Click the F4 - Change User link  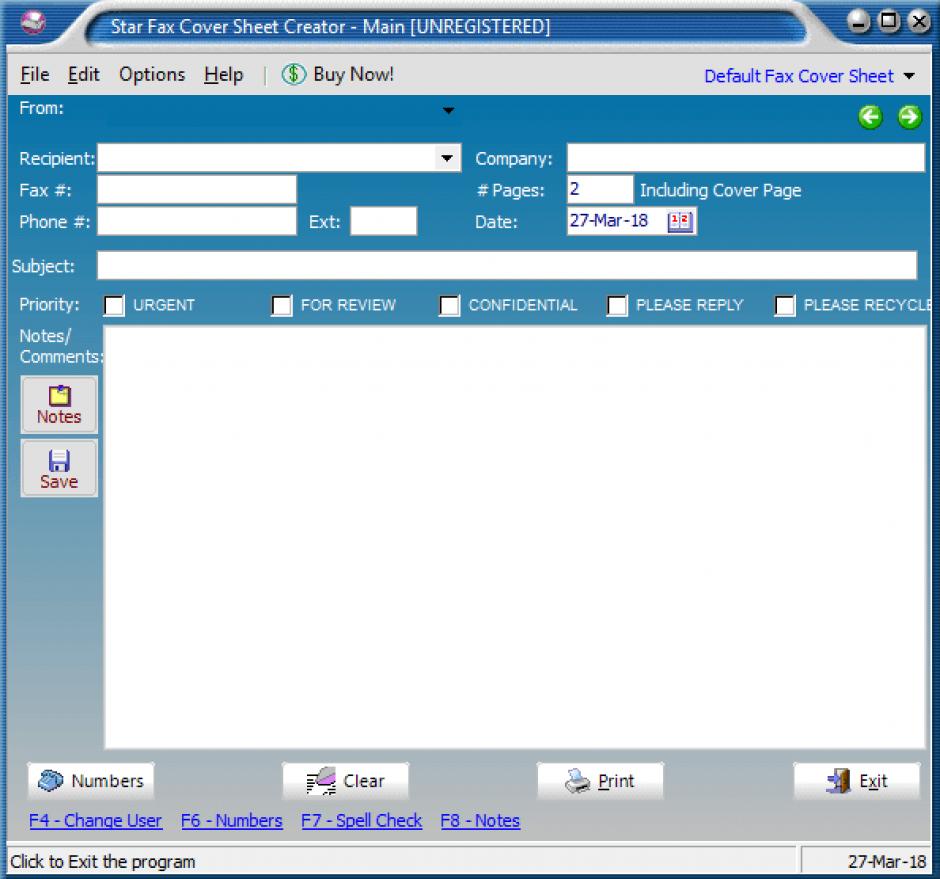coord(95,820)
